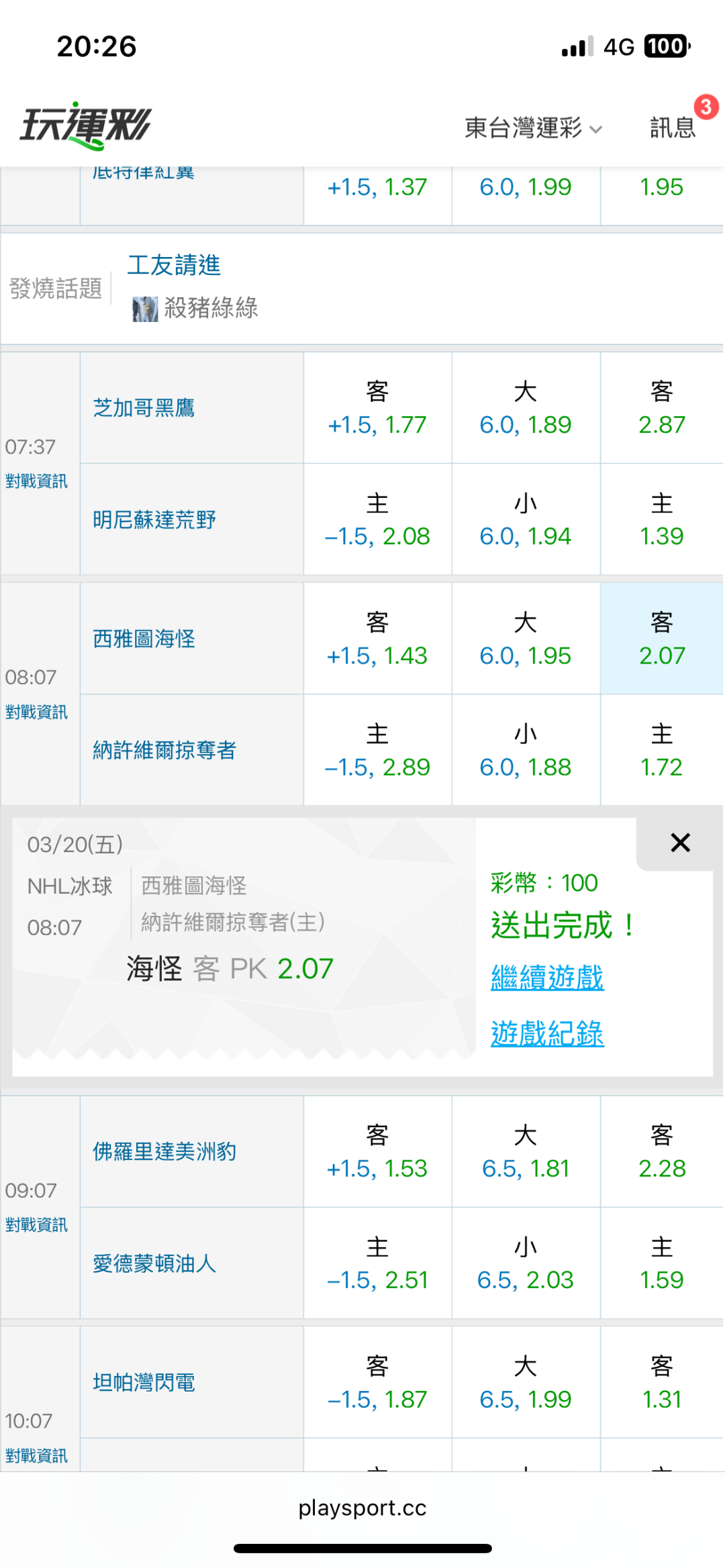The image size is (725, 1568).
Task: Select 坦帕灣閃電 away moneyline 1.31
Action: tap(662, 1383)
